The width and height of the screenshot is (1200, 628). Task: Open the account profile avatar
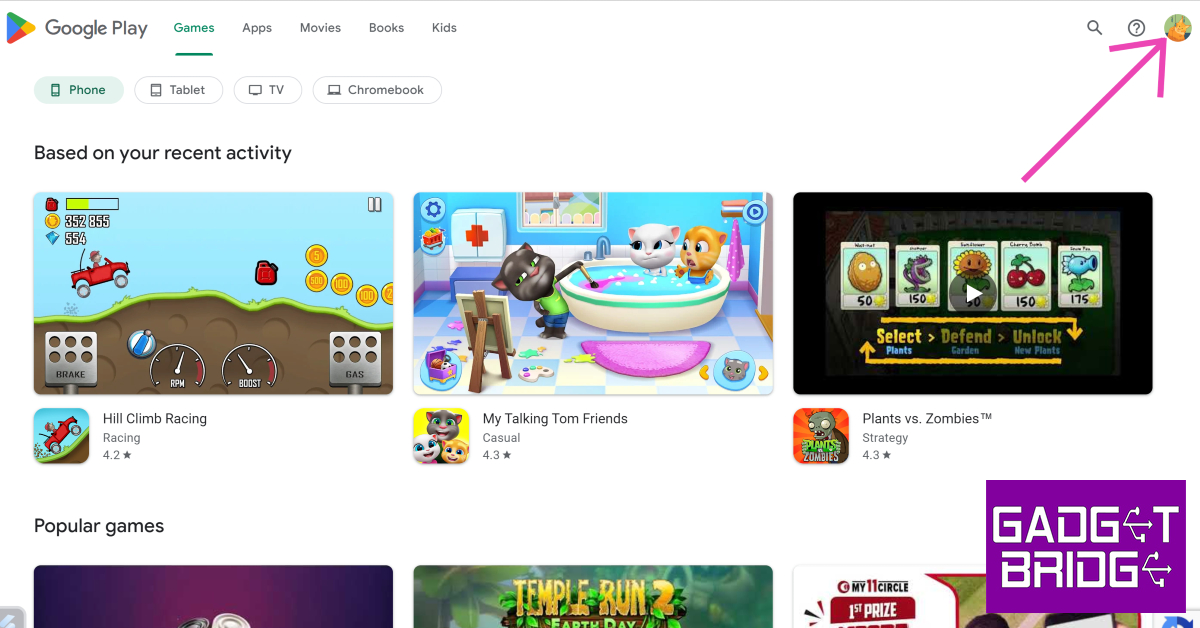(1177, 28)
